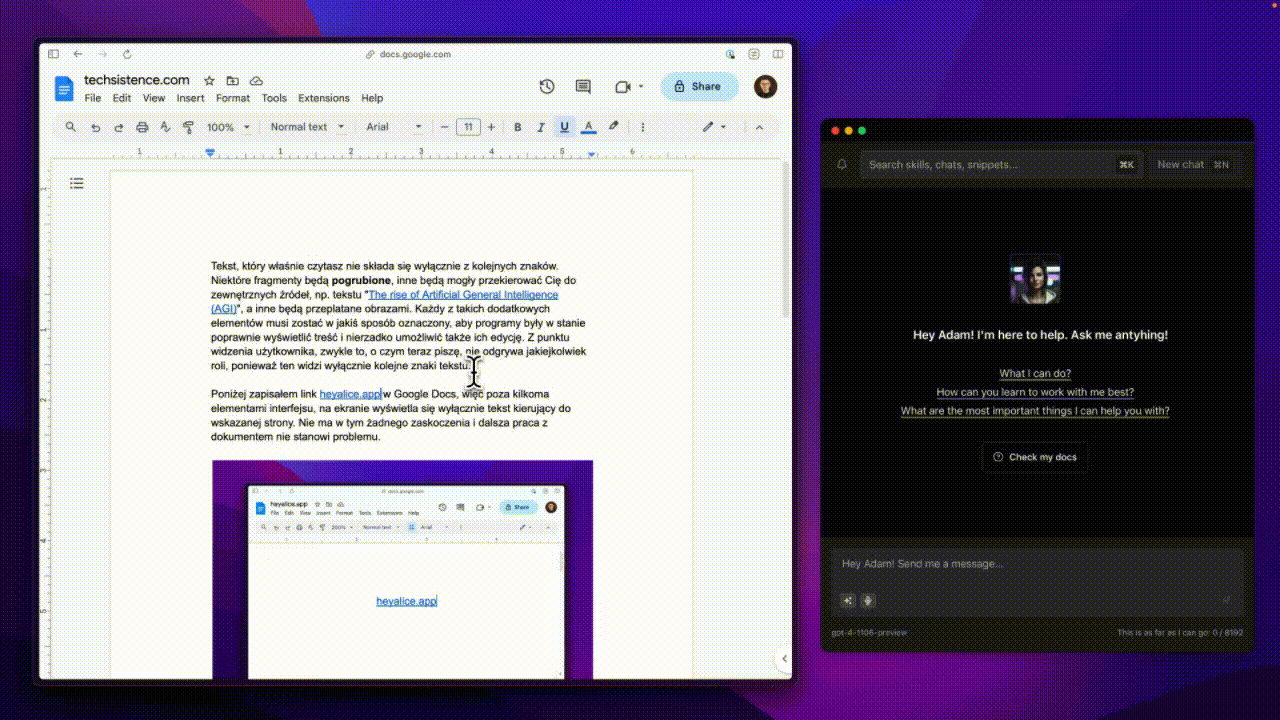Toggle italic formatting

(x=541, y=127)
